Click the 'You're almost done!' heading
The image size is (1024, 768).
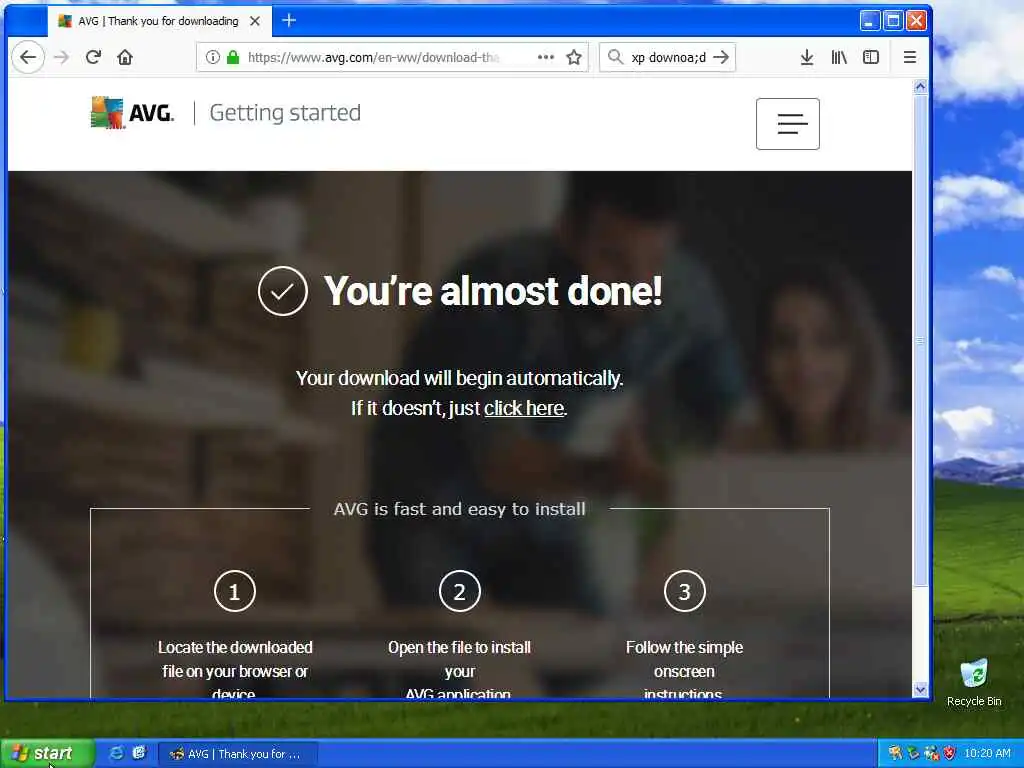[x=493, y=291]
